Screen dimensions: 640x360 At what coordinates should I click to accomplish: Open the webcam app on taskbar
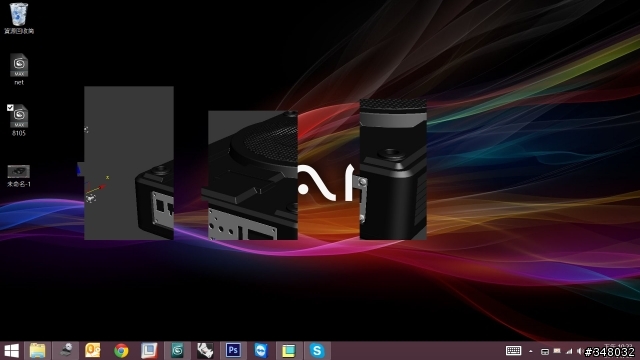click(x=66, y=351)
